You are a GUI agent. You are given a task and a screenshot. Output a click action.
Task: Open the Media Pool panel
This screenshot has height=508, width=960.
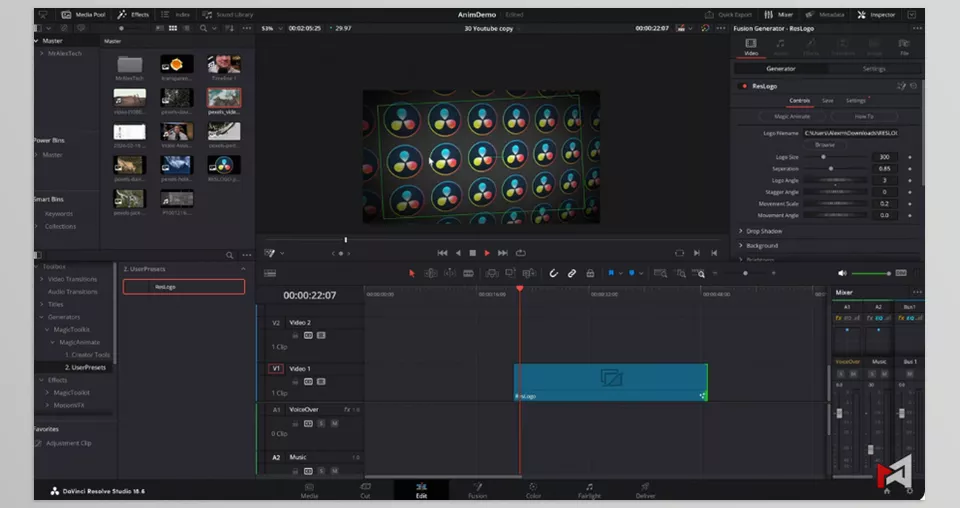84,14
